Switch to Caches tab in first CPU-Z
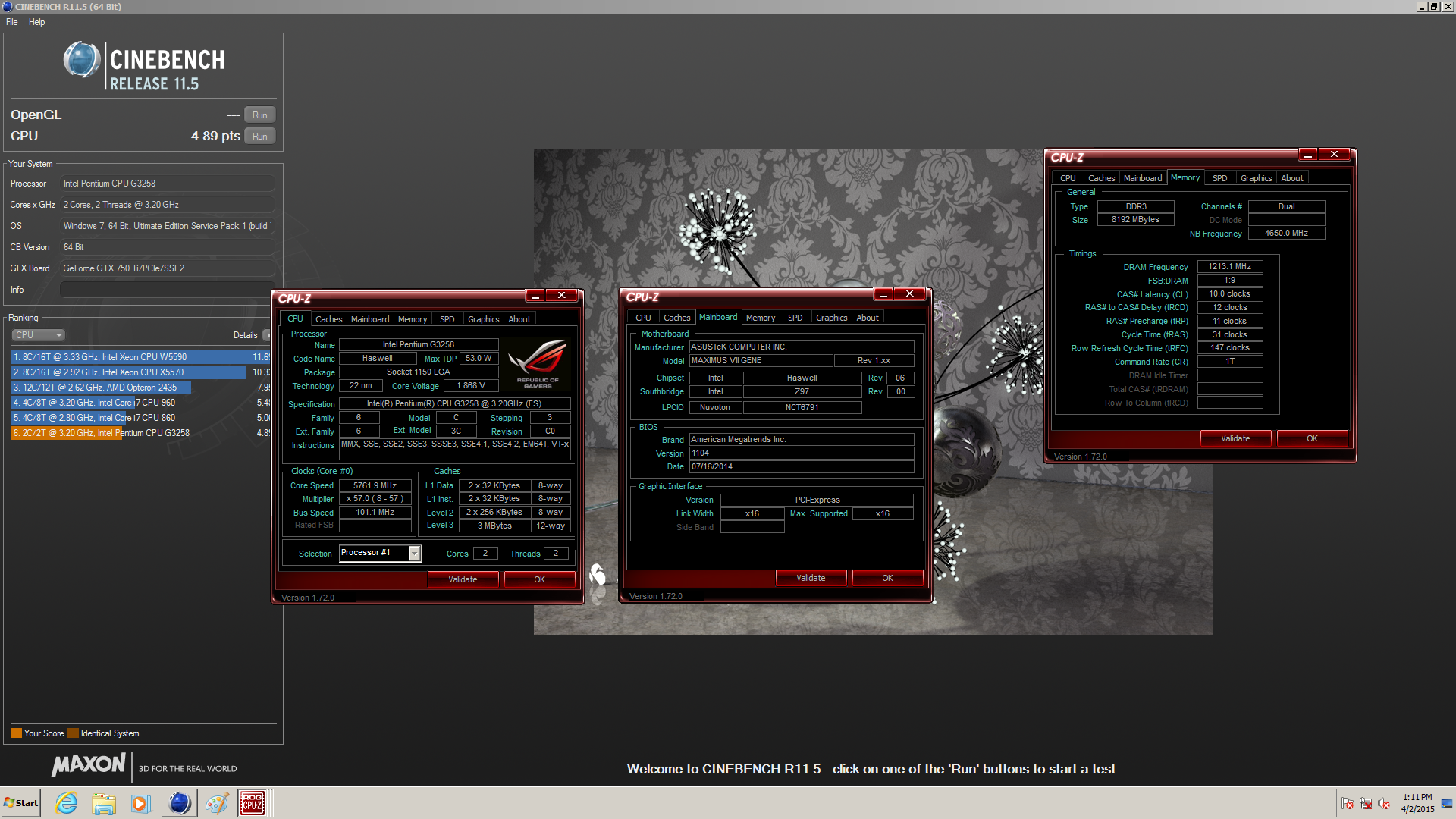1456x819 pixels. pyautogui.click(x=328, y=319)
